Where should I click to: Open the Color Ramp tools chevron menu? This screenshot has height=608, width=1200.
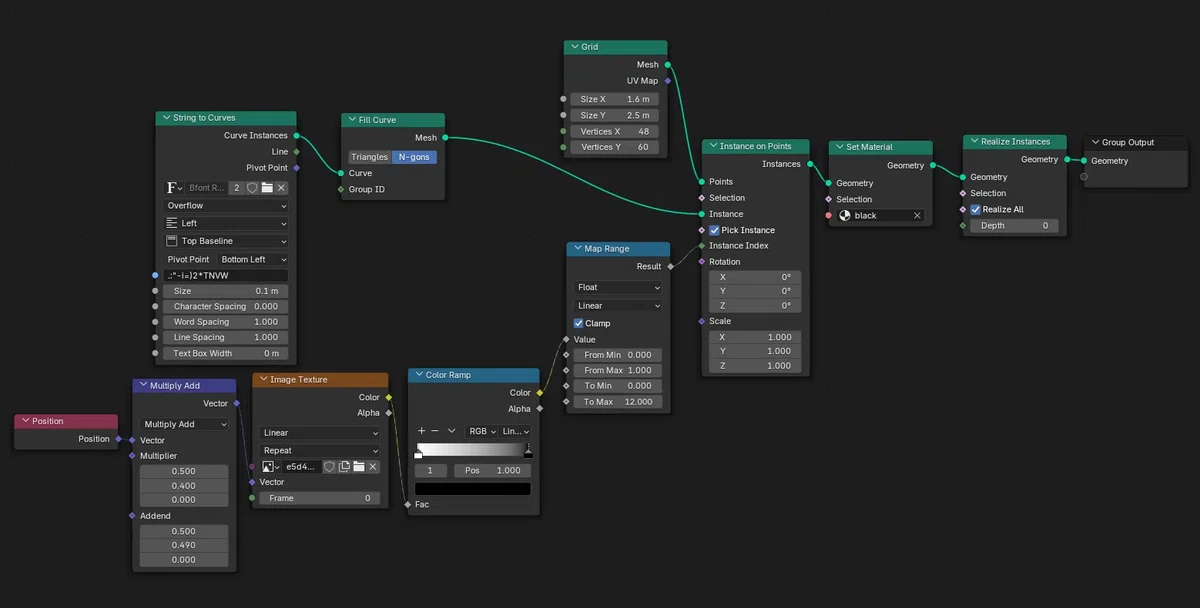[x=451, y=431]
